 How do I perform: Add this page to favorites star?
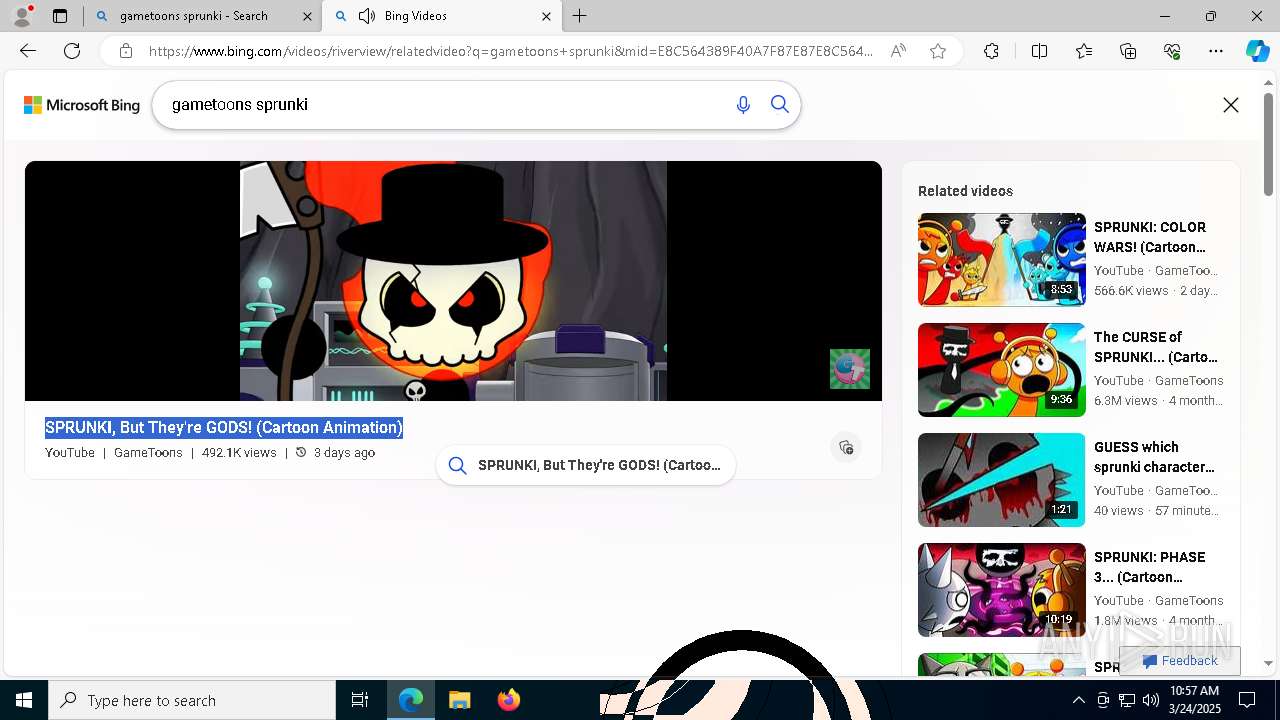938,51
